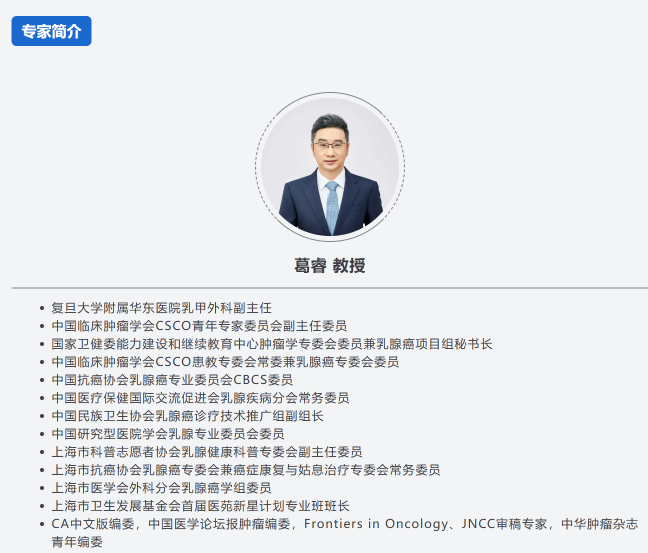The height and width of the screenshot is (553, 648).
Task: Click the 上海市医学会外科分会 entry
Action: pyautogui.click(x=161, y=488)
